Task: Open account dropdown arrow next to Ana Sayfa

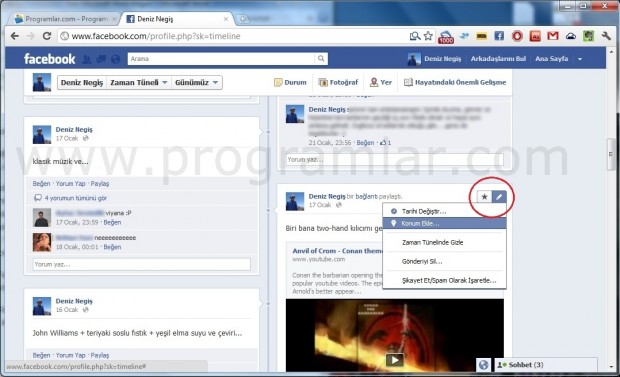Action: [x=580, y=59]
